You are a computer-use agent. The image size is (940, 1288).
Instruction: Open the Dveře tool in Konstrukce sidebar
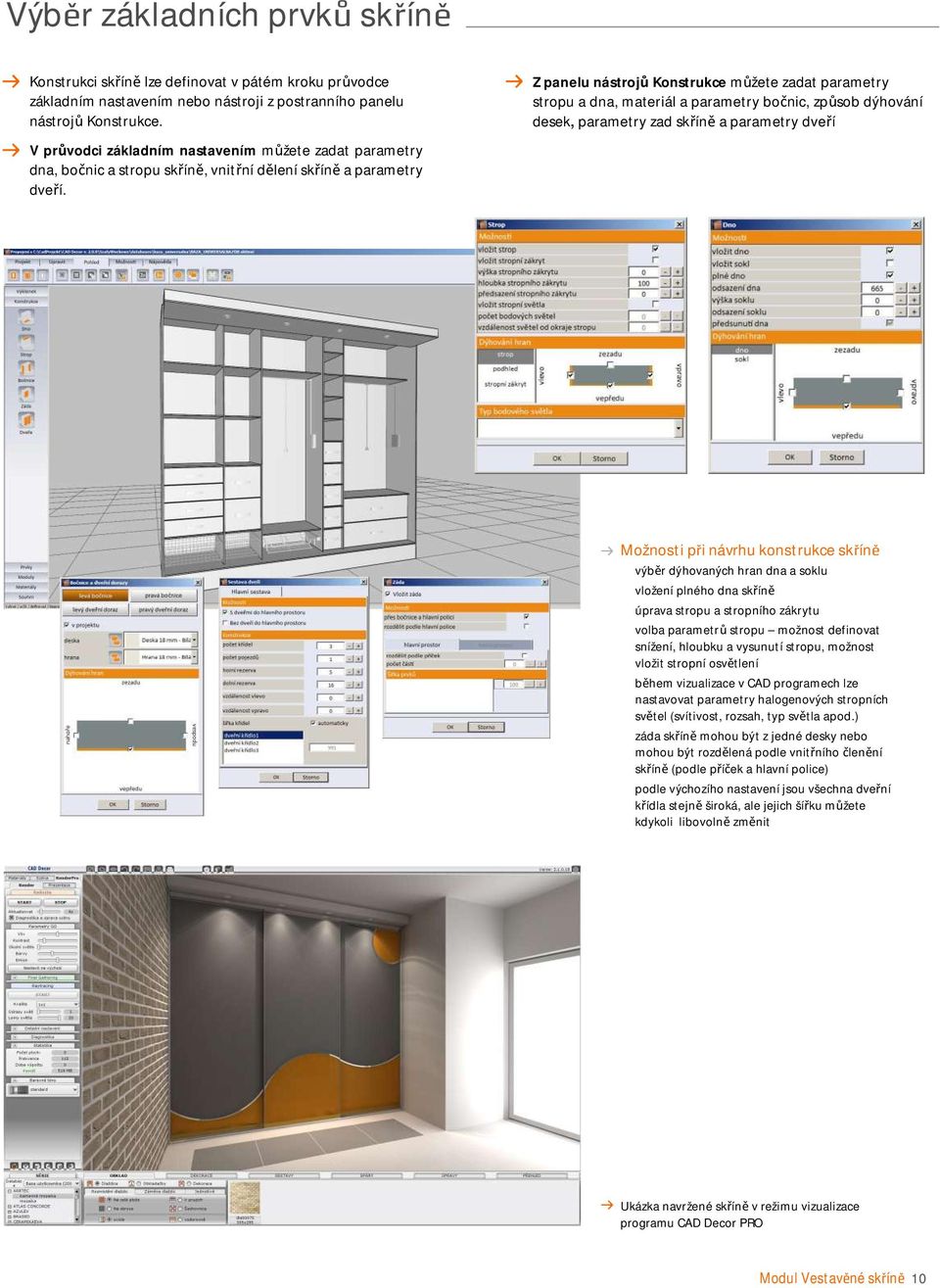[x=25, y=422]
